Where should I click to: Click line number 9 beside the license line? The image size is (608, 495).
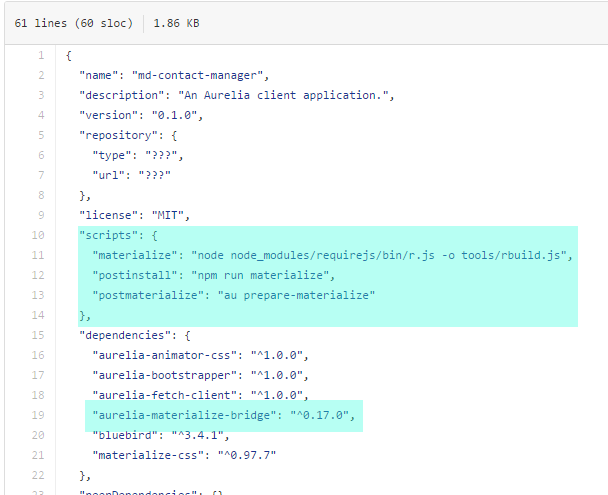(40, 215)
